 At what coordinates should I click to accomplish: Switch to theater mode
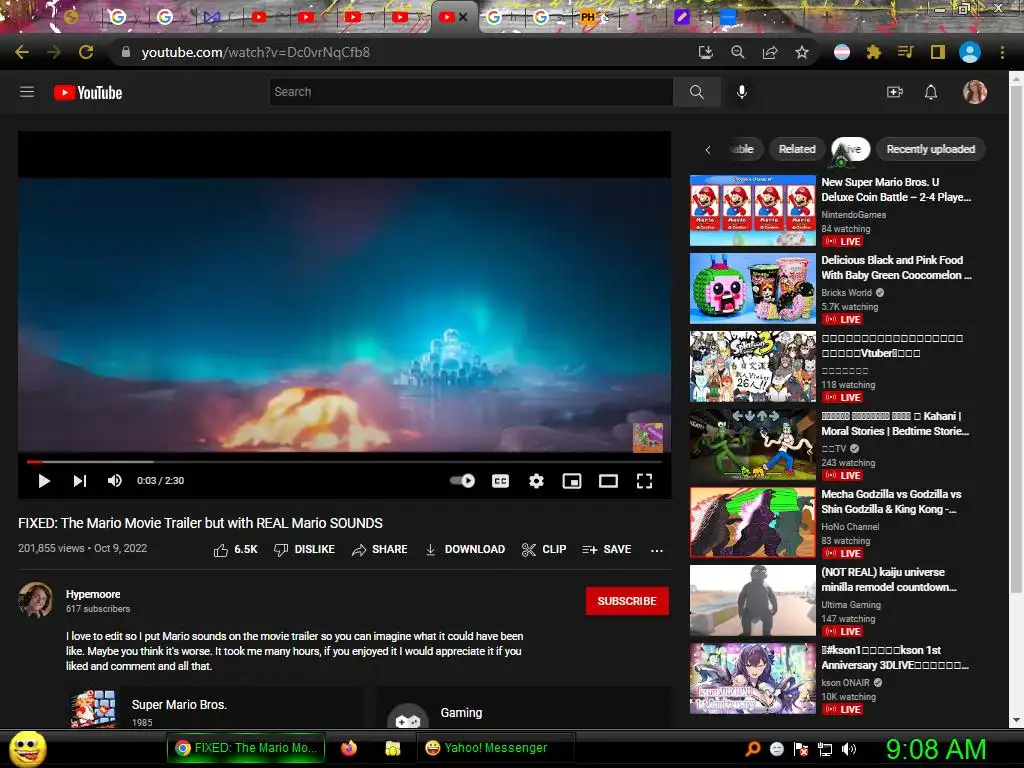[x=608, y=481]
